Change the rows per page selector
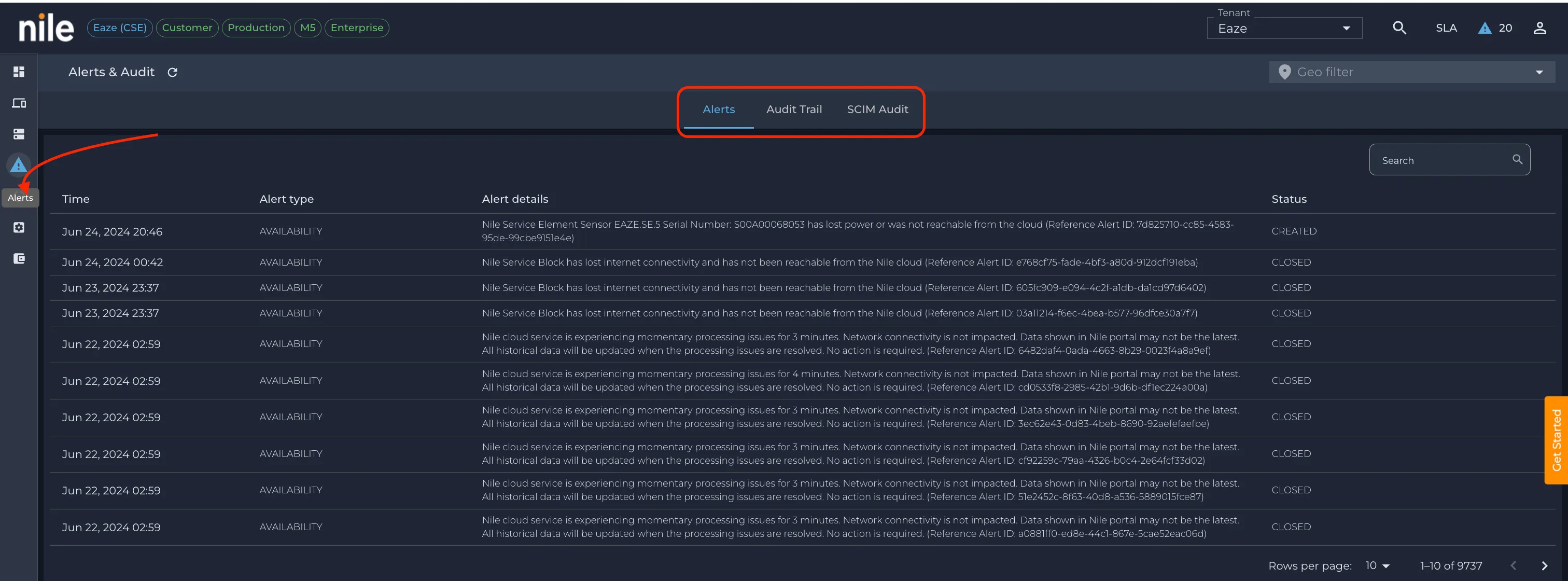This screenshot has width=1568, height=581. 1377,566
